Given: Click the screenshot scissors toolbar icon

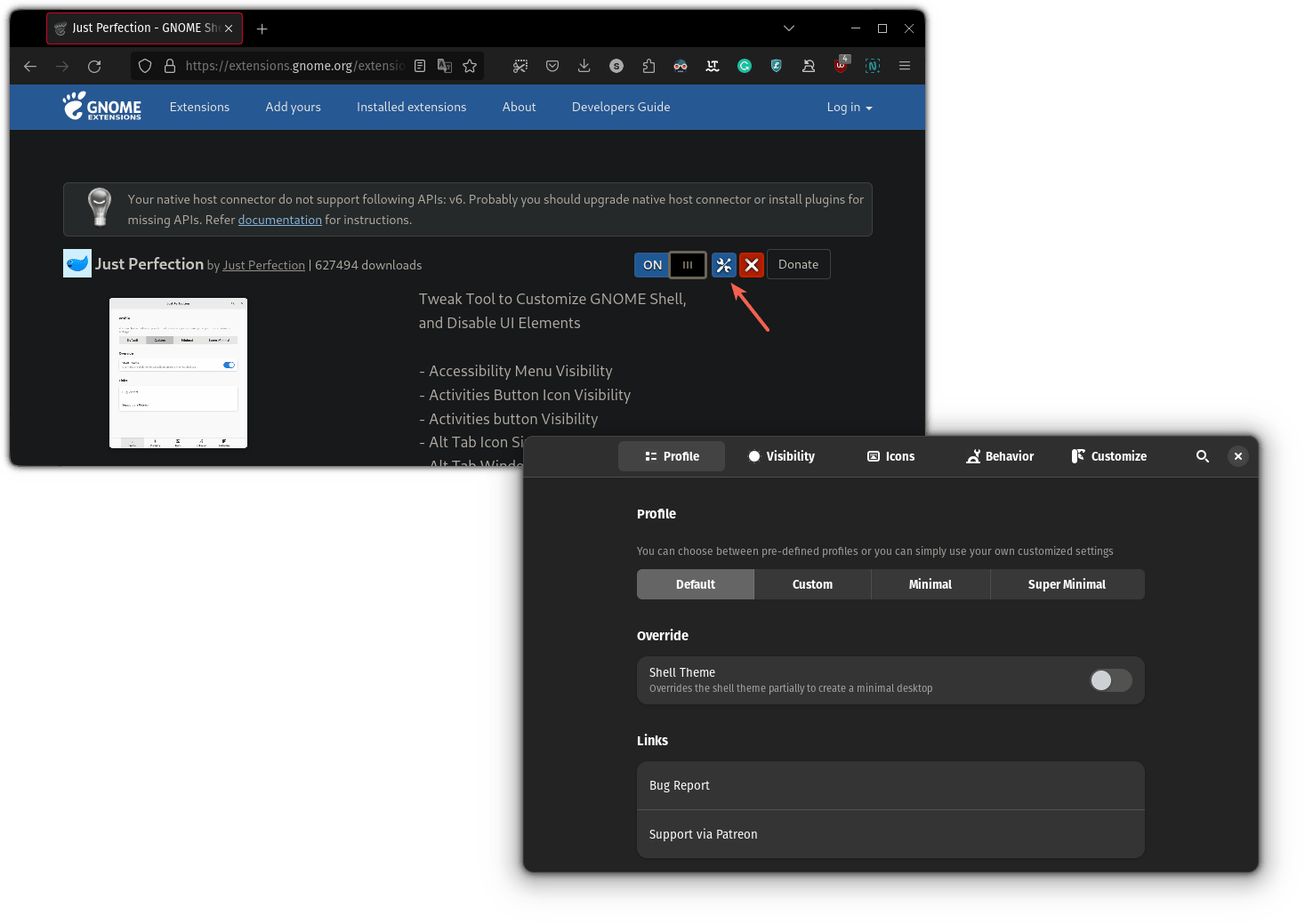Looking at the screenshot, I should 520,66.
